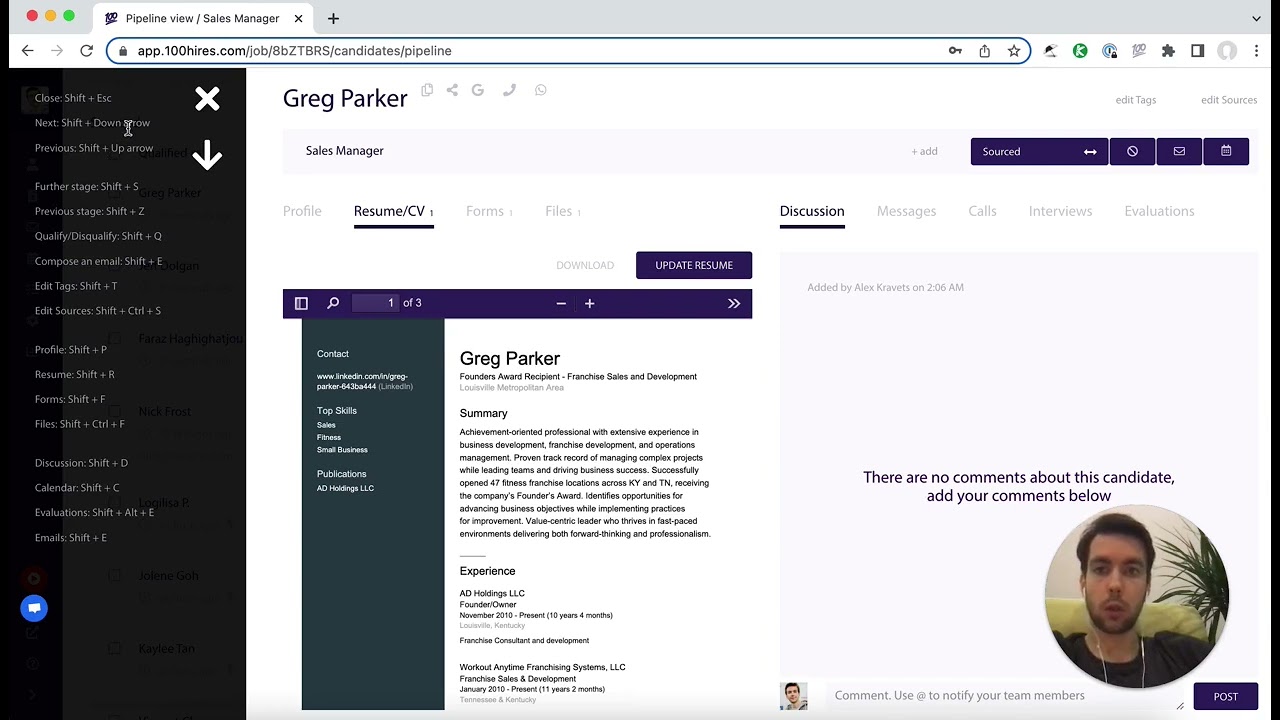Disqualify candidate with the ban icon button
This screenshot has height=720, width=1280.
coord(1132,151)
